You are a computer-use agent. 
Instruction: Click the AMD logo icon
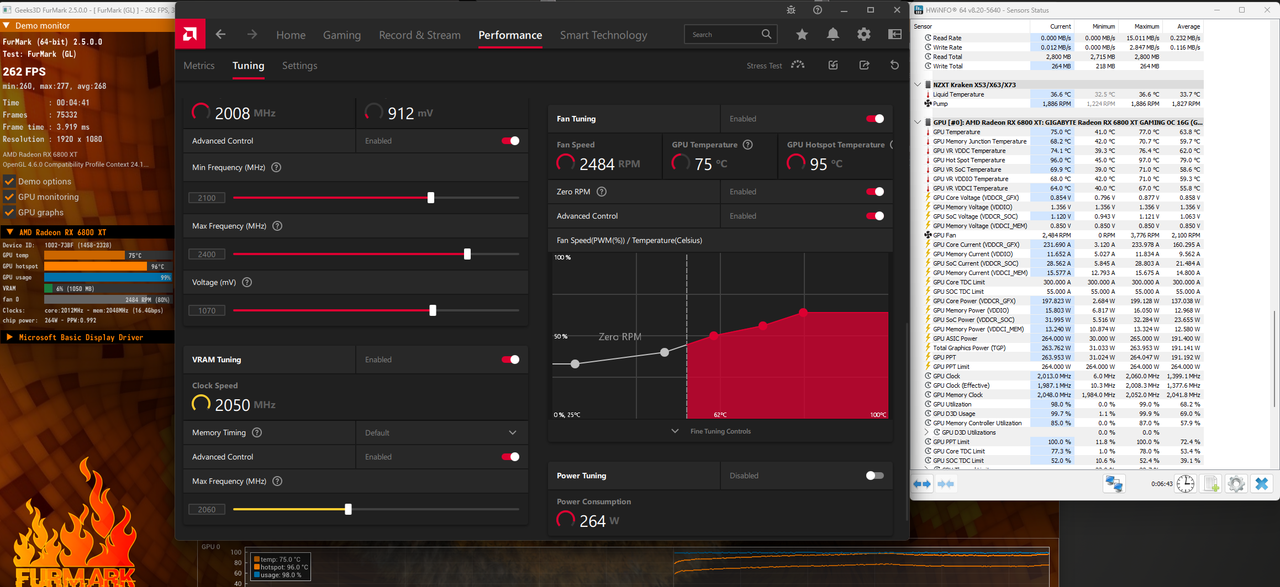pyautogui.click(x=188, y=34)
